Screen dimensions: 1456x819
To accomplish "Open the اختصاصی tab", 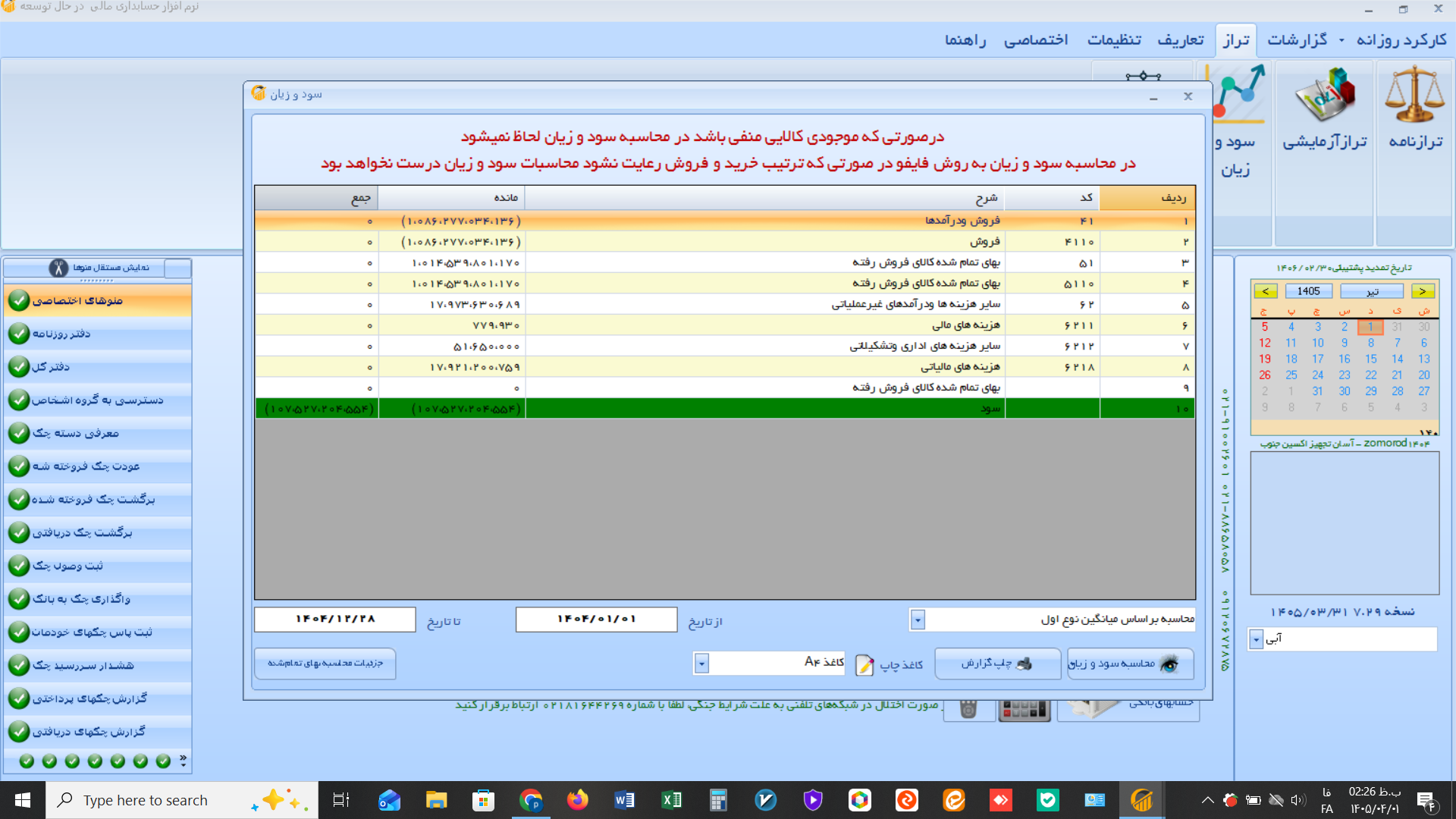I will [1036, 39].
